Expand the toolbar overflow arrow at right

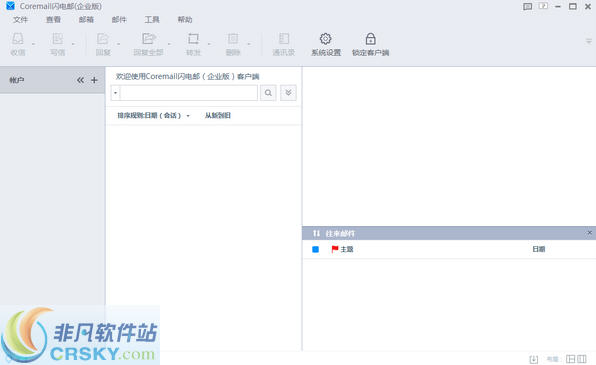[589, 41]
